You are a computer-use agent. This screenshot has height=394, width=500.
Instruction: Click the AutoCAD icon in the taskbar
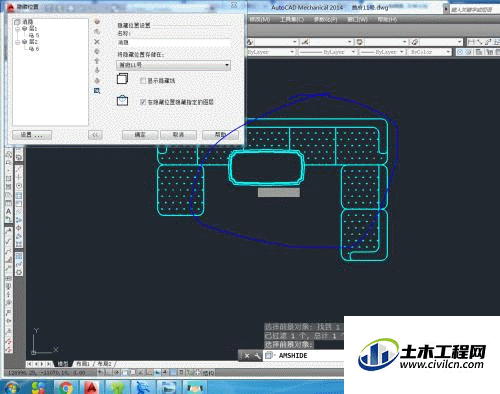(x=91, y=388)
